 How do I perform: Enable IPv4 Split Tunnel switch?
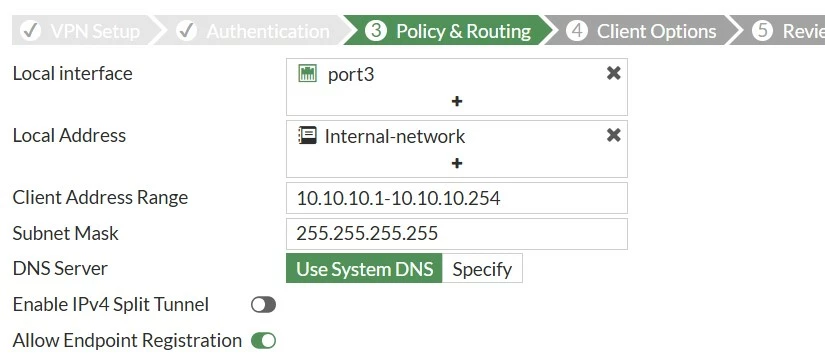coord(263,305)
